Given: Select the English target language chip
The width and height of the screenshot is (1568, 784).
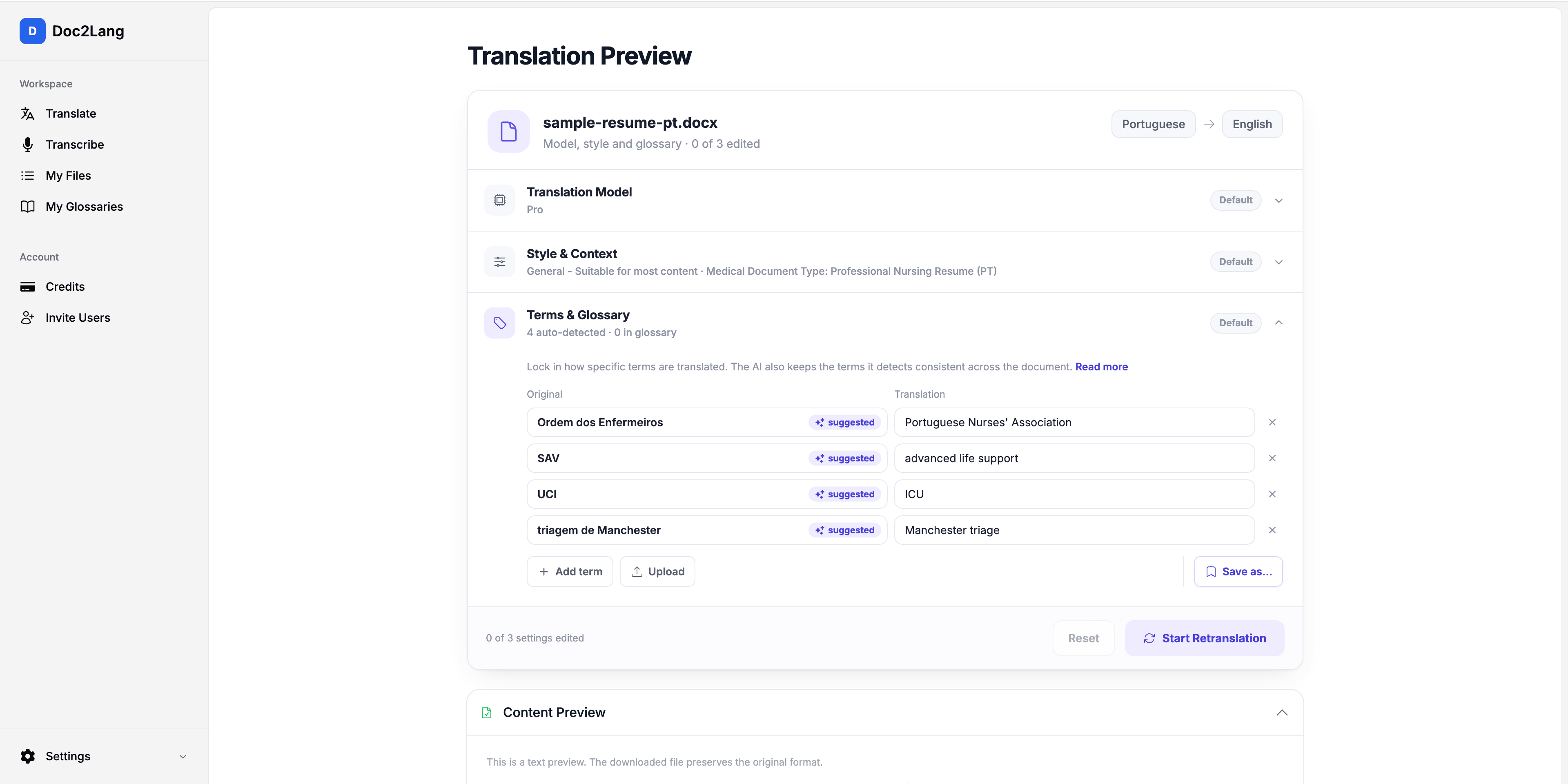Looking at the screenshot, I should [1252, 124].
